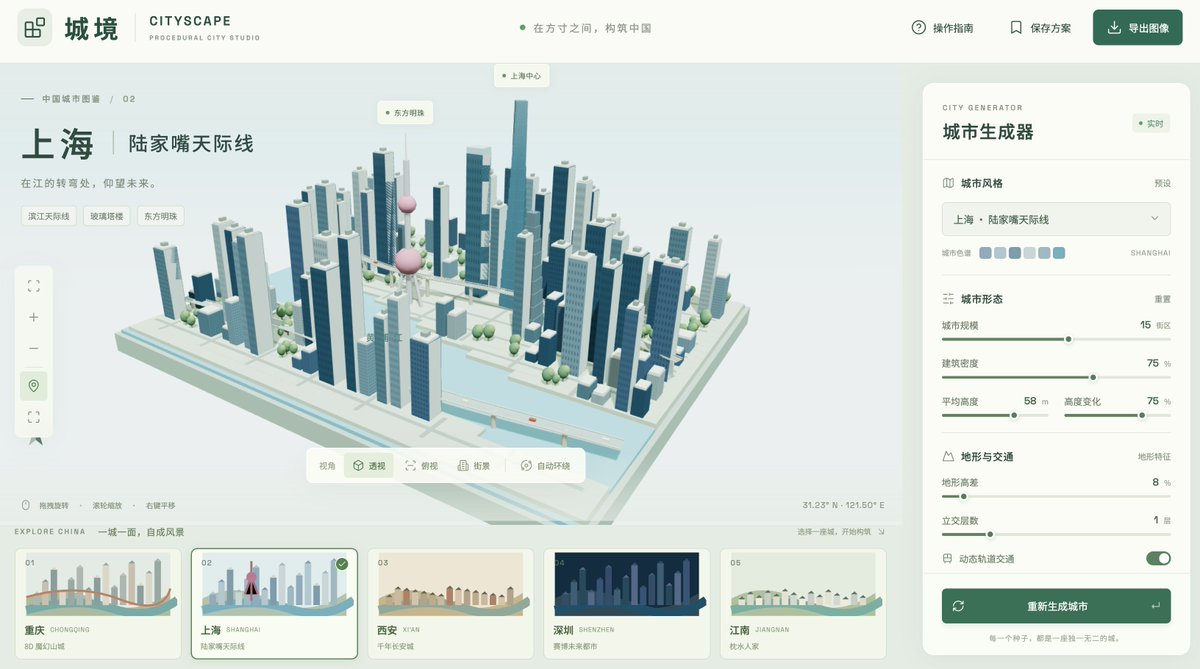The height and width of the screenshot is (669, 1200).
Task: Select the location pin tool
Action: coord(34,386)
